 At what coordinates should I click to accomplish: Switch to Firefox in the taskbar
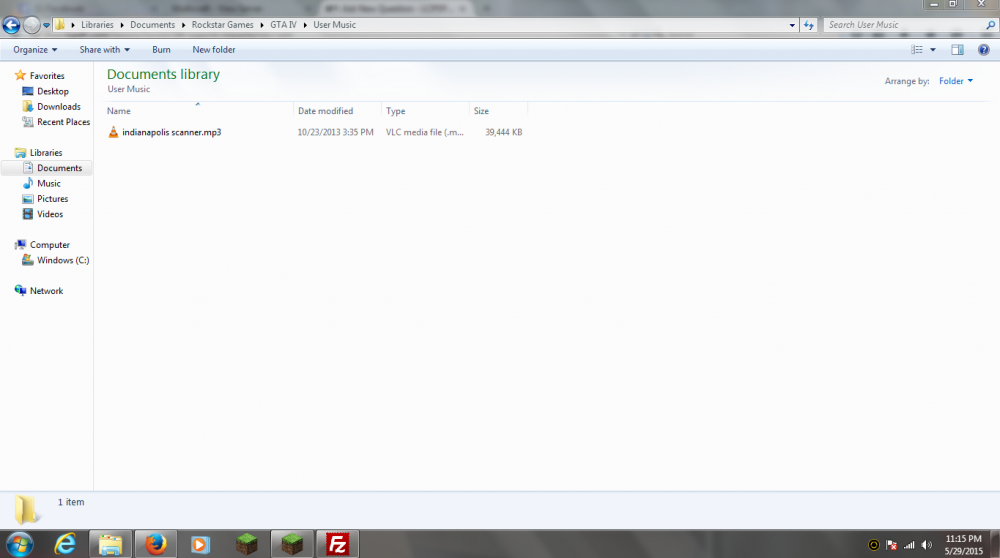click(156, 544)
